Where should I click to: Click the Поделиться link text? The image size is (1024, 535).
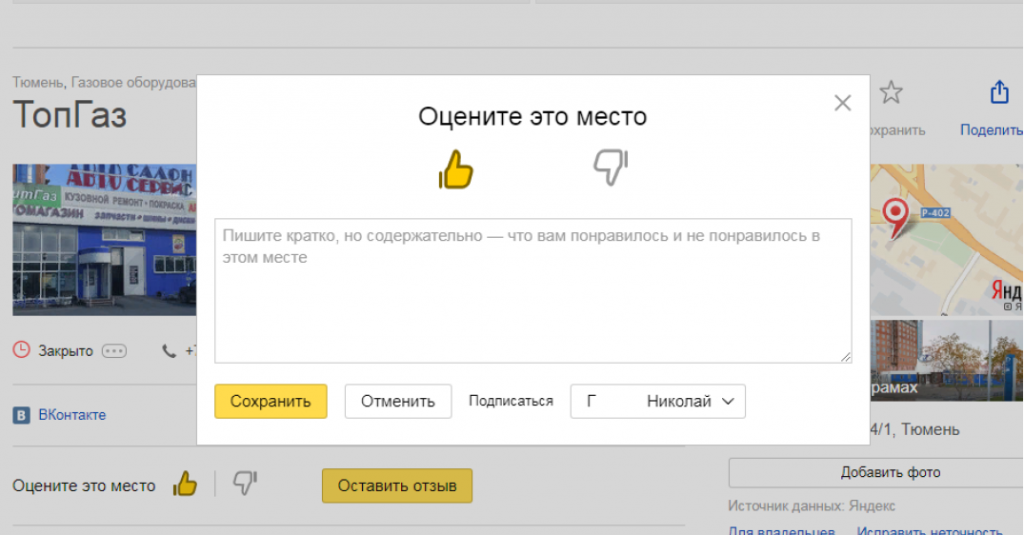pyautogui.click(x=991, y=130)
